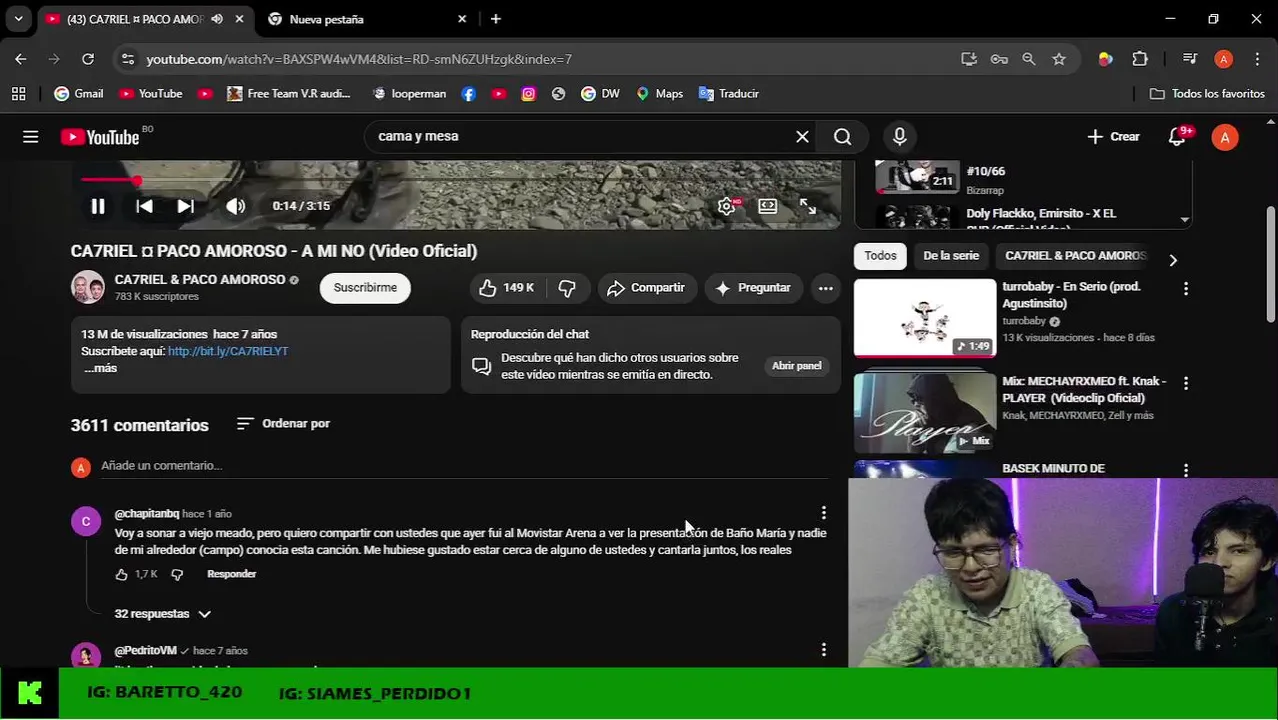Open Mix MECHAYRXMEO Player thumbnail
Screen dimensions: 1278x720
tap(925, 413)
